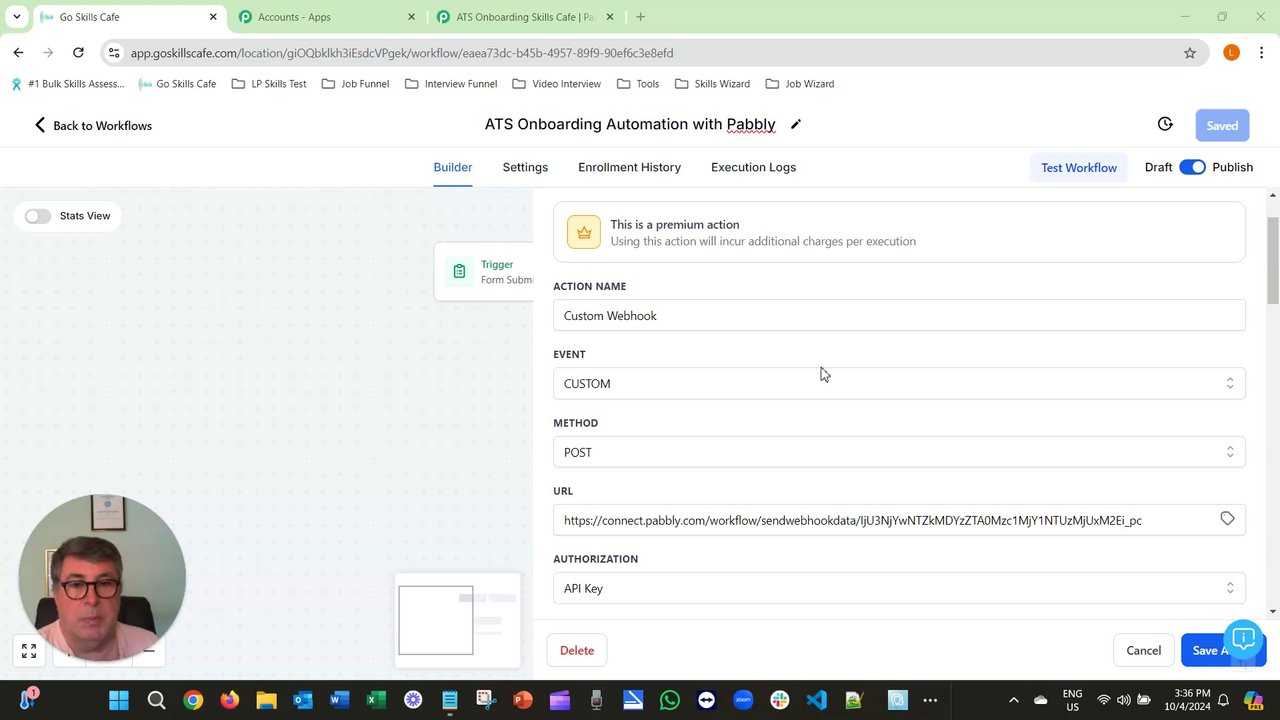Click the Test Workflow button
1280x720 pixels.
pyautogui.click(x=1078, y=167)
